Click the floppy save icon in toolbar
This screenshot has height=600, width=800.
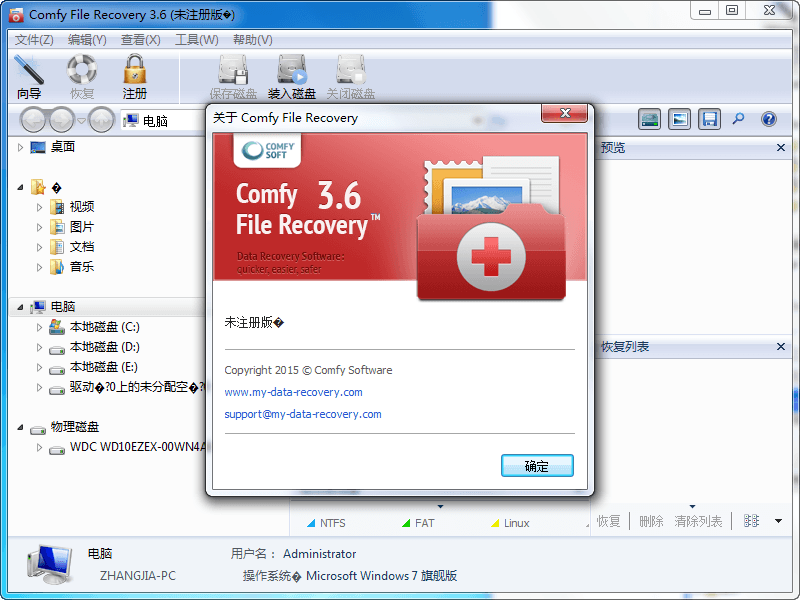pyautogui.click(x=710, y=119)
